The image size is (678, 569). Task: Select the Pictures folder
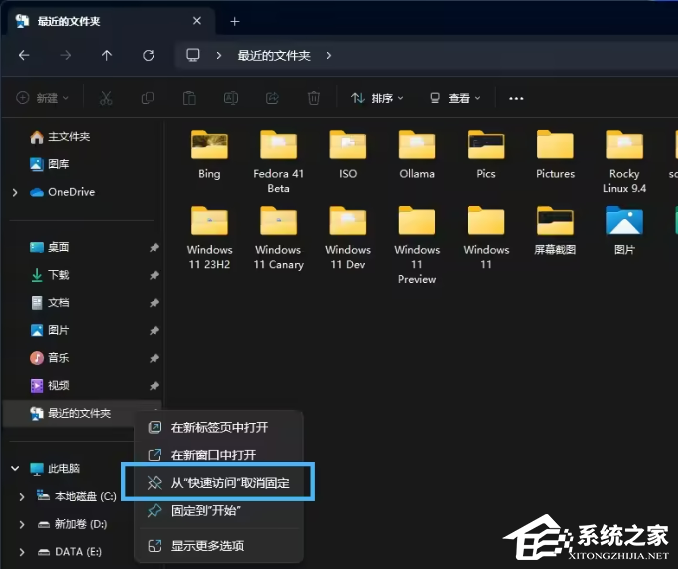coord(555,155)
